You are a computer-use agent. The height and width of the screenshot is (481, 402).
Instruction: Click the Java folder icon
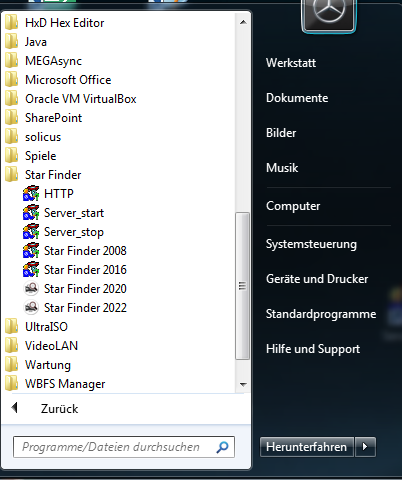coord(12,42)
